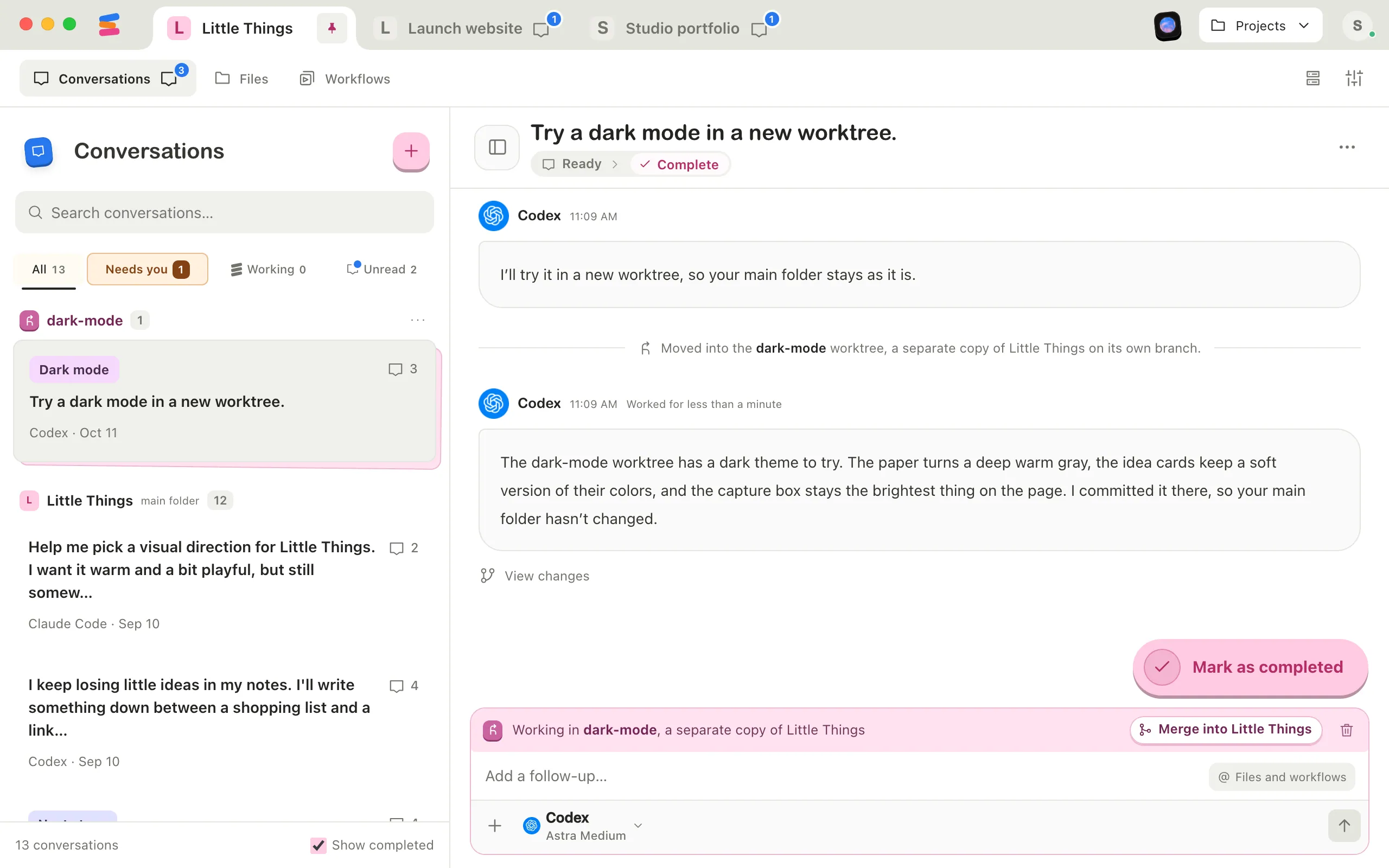This screenshot has height=868, width=1389.
Task: Select the Conversations tab
Action: pos(108,79)
